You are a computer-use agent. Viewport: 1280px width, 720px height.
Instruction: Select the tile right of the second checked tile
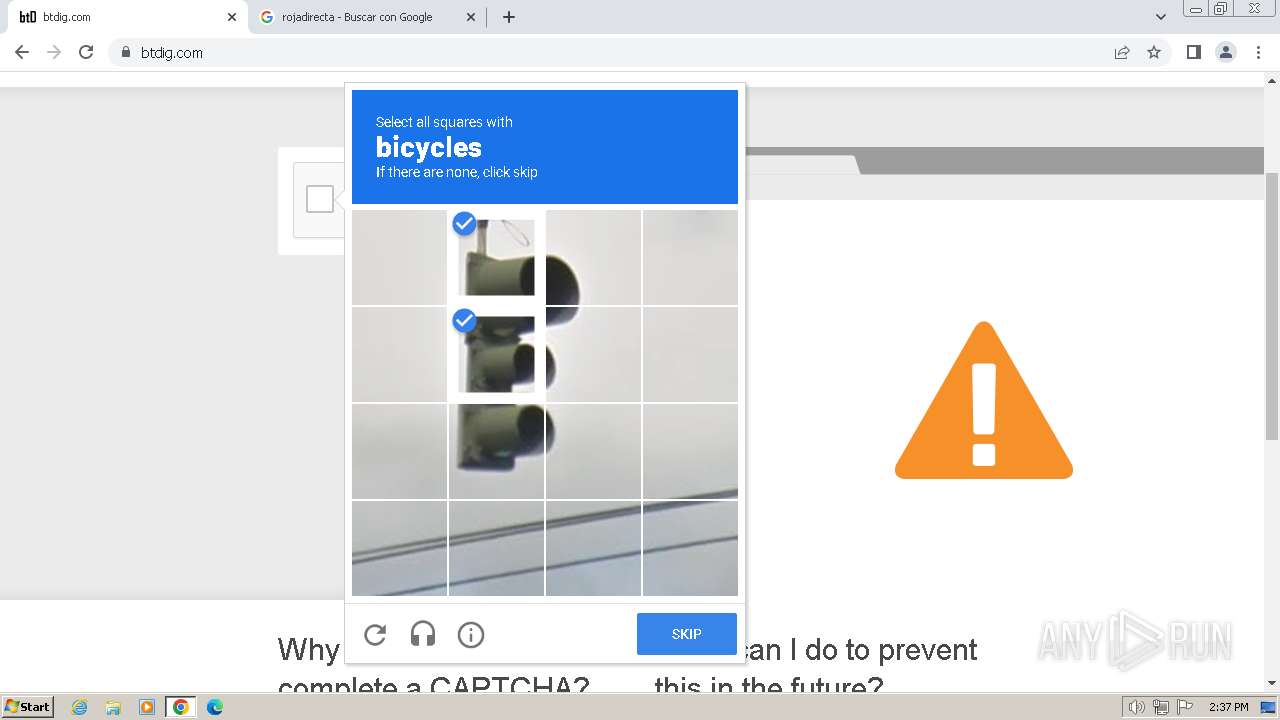tap(593, 354)
